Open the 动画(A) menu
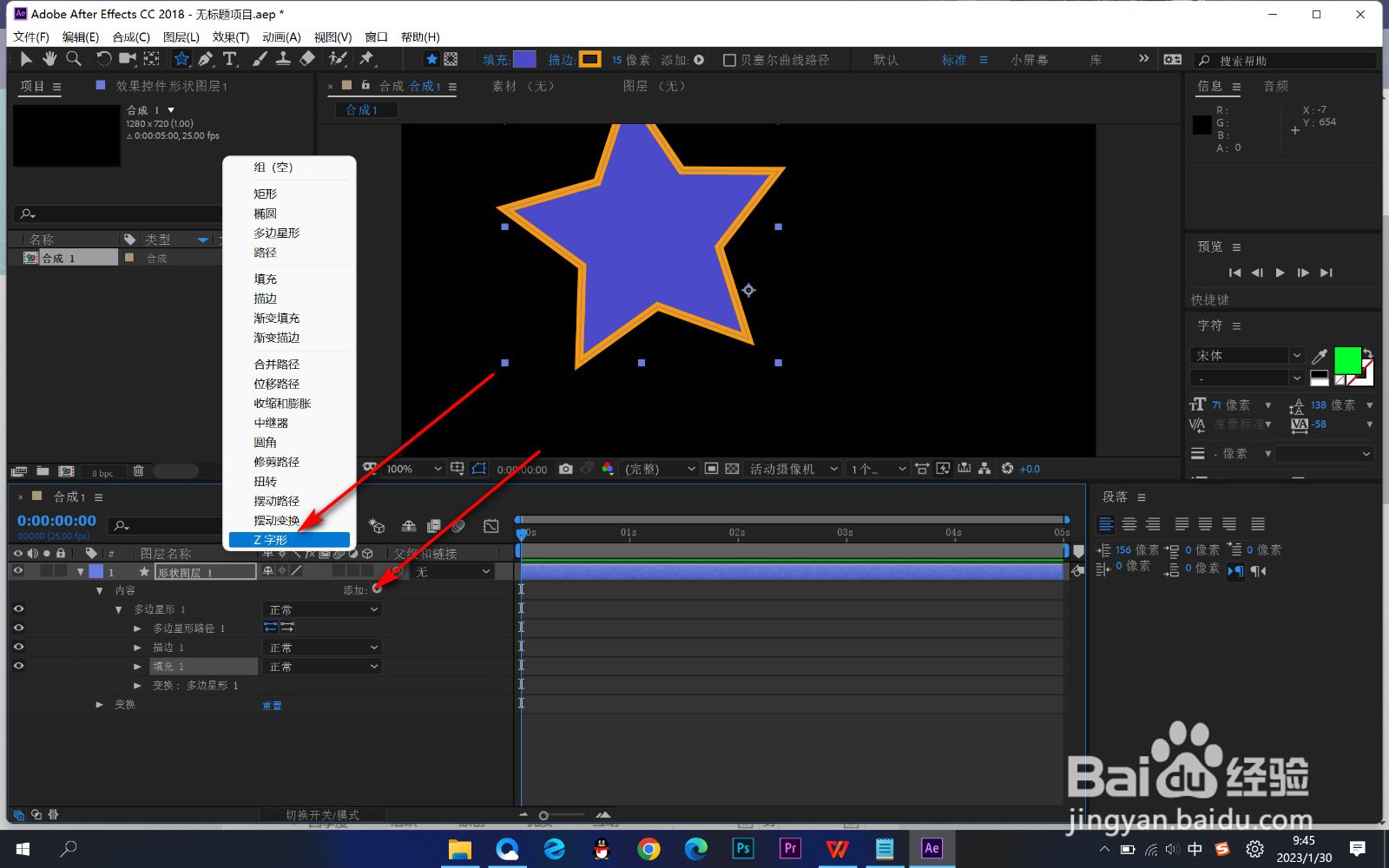 (x=281, y=36)
